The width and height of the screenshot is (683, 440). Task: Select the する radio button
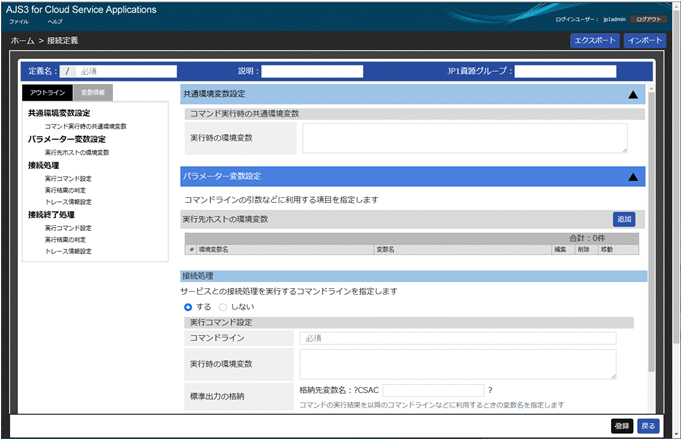pos(188,307)
